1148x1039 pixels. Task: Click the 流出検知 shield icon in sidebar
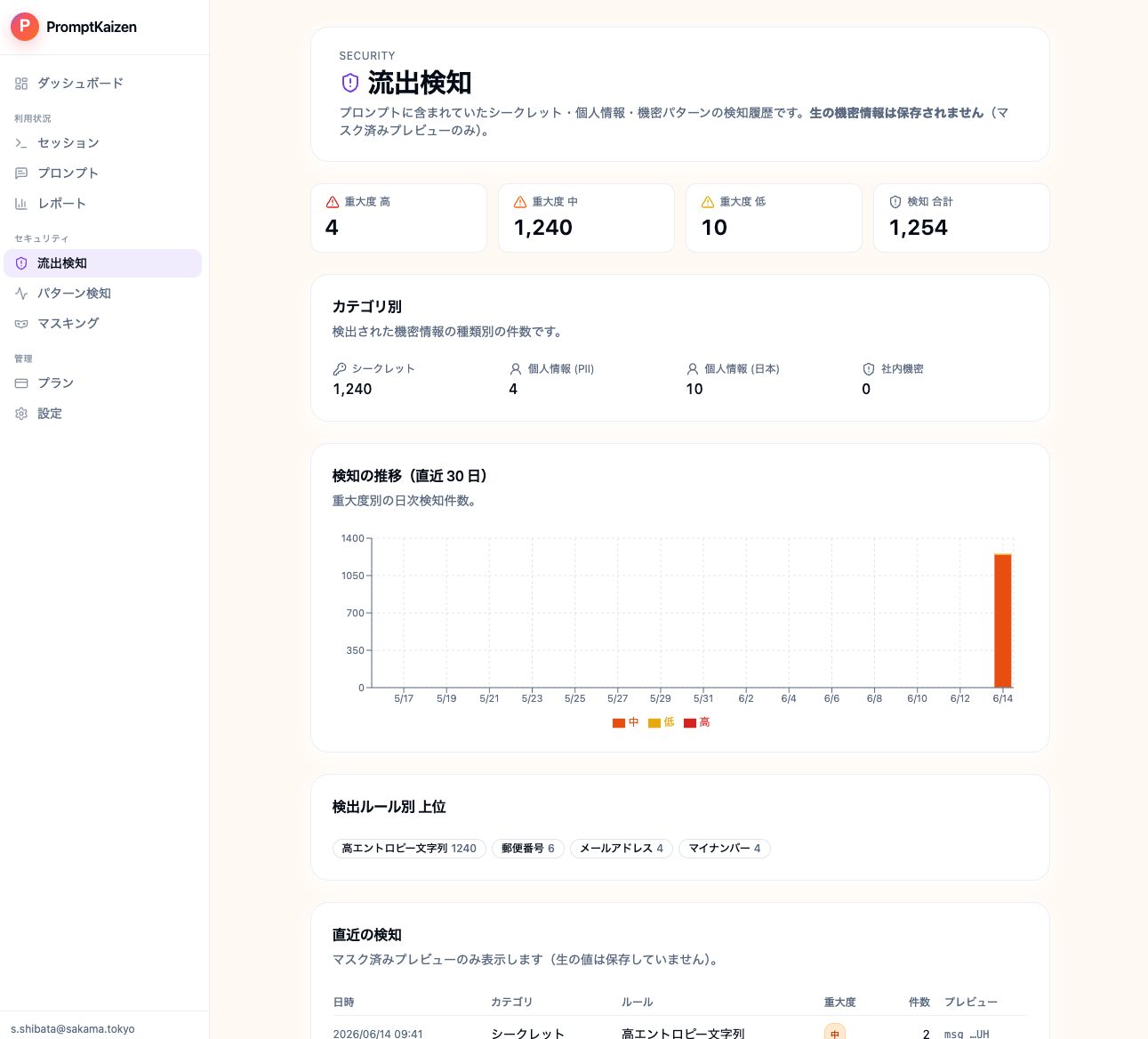tap(21, 263)
